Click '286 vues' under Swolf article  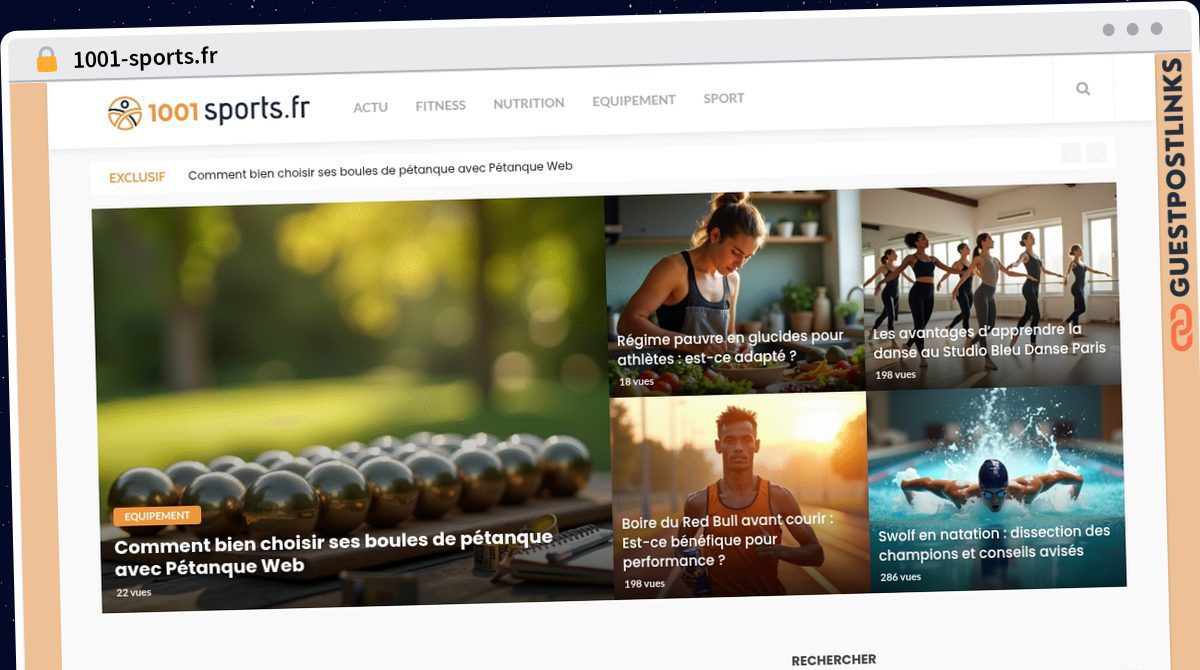pos(901,577)
